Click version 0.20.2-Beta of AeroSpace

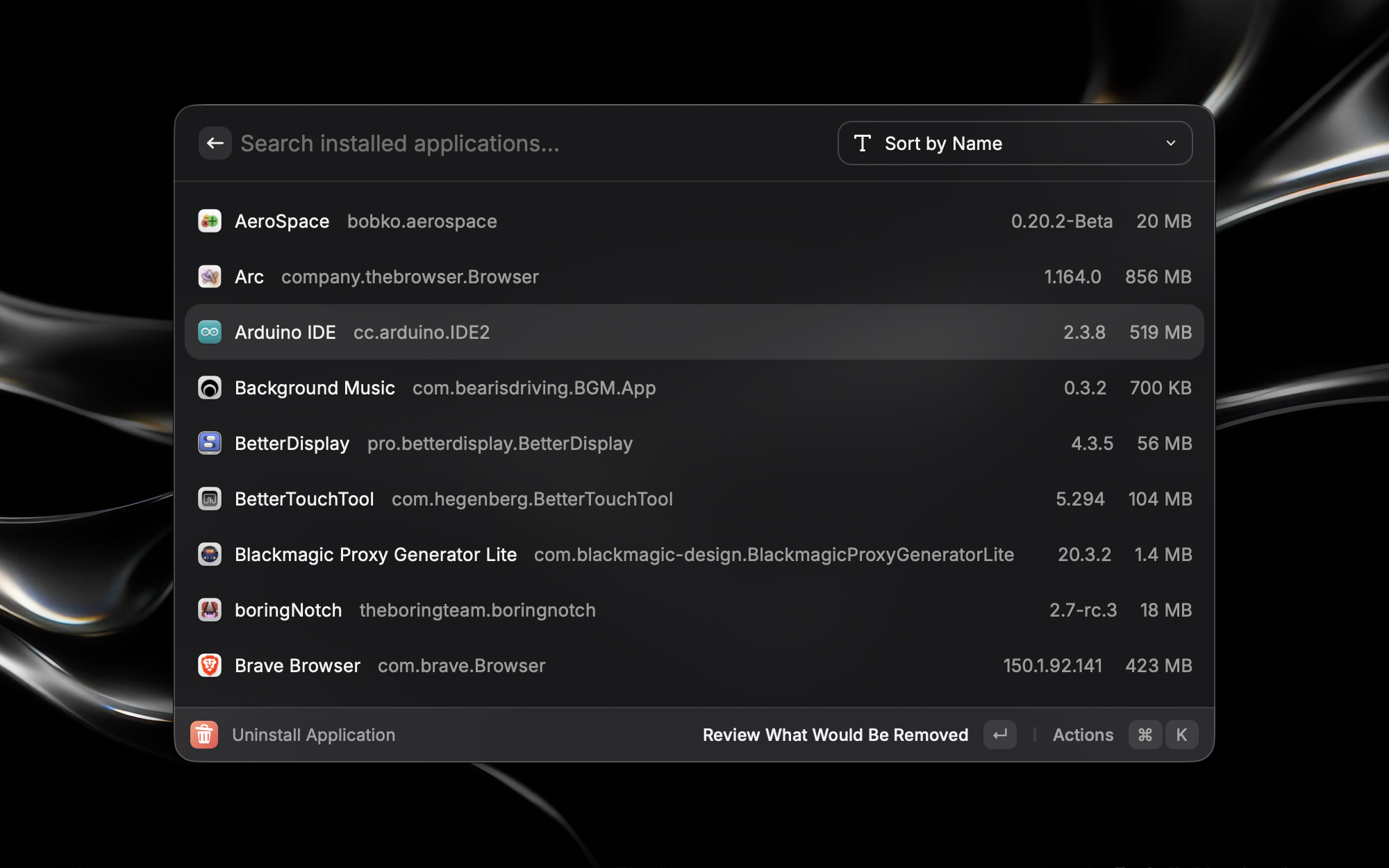1062,221
